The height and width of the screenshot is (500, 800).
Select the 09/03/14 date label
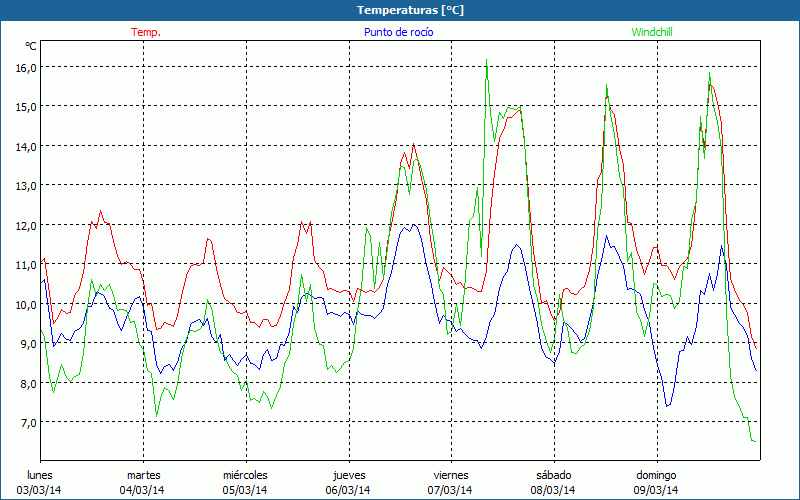pos(656,490)
